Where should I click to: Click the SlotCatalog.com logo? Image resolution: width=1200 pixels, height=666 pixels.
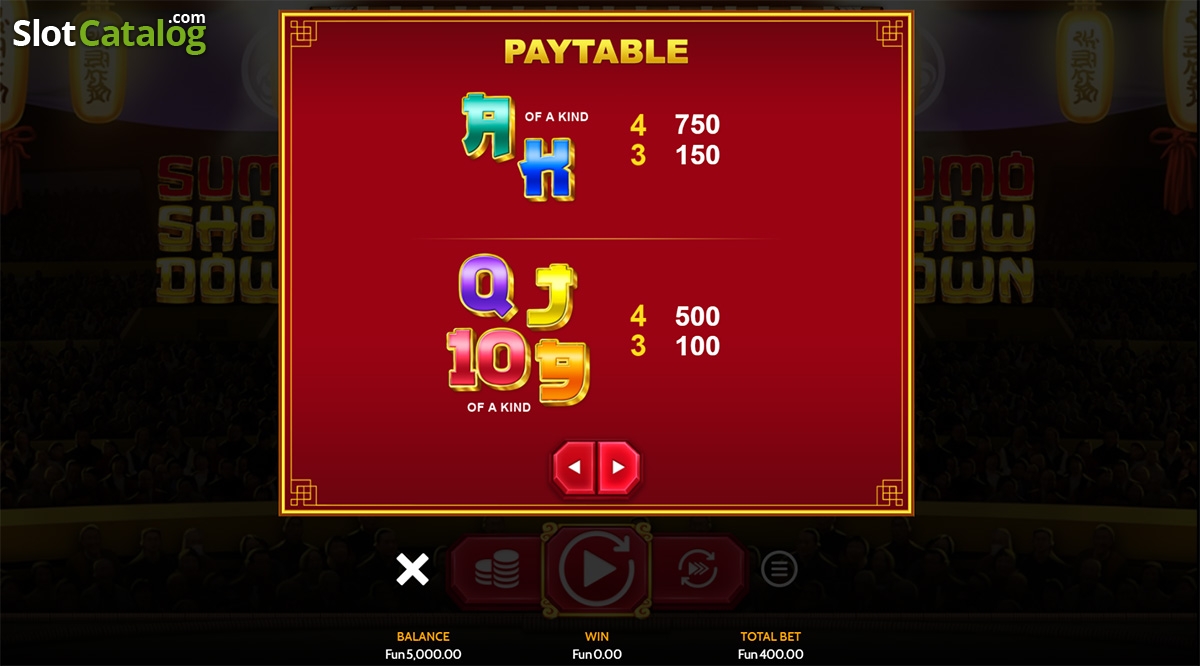110,32
